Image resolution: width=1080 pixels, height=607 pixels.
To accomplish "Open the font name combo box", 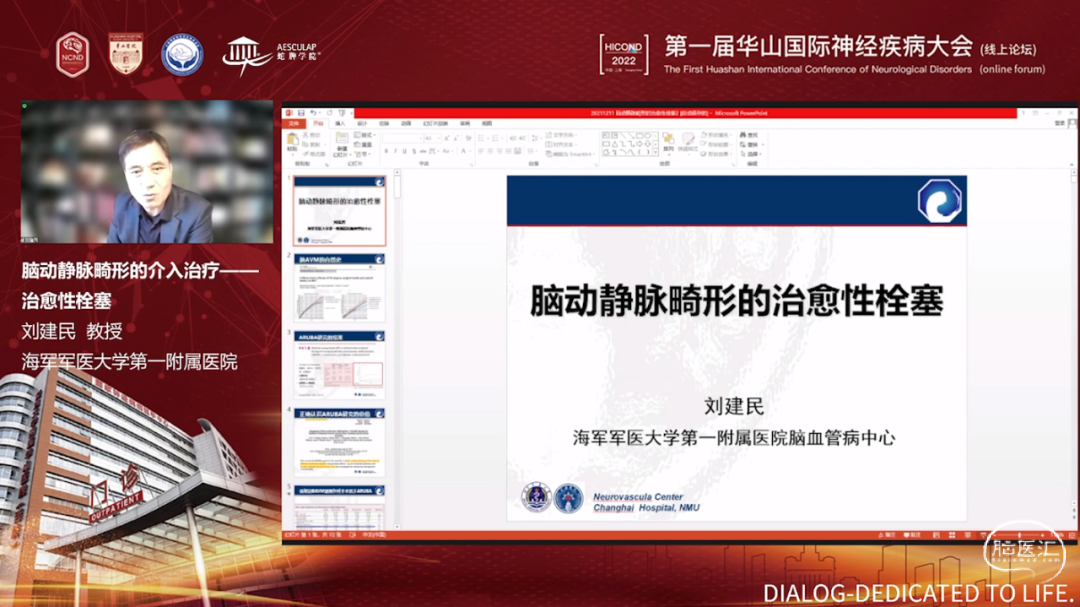I will (402, 138).
